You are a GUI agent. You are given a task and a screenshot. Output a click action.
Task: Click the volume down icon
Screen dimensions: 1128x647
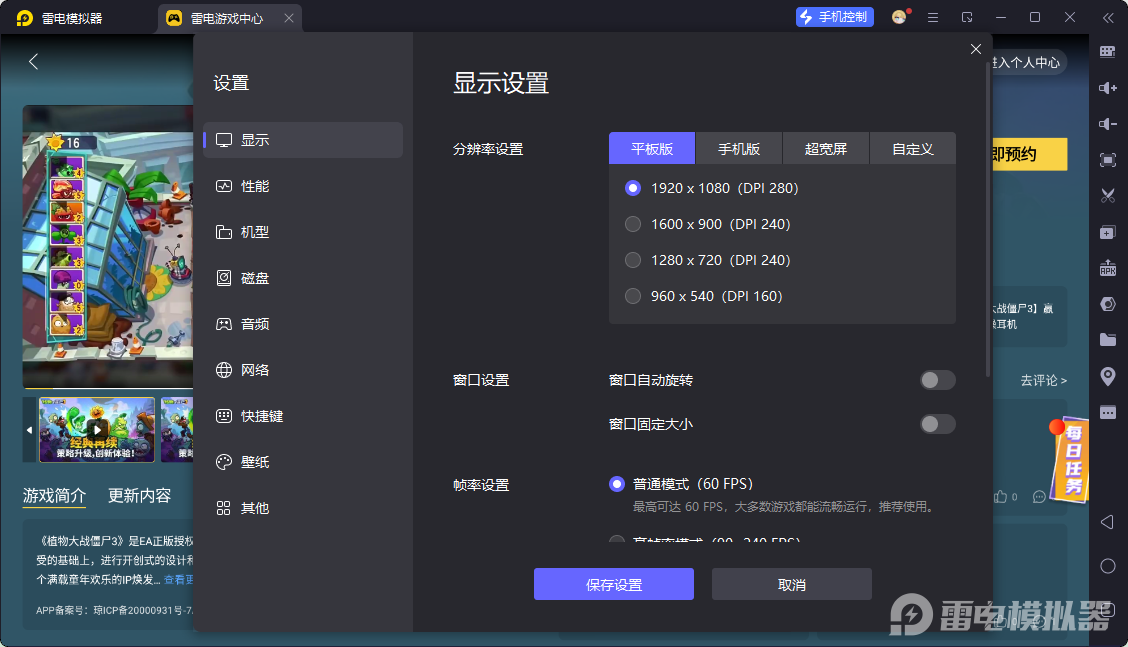coord(1108,124)
